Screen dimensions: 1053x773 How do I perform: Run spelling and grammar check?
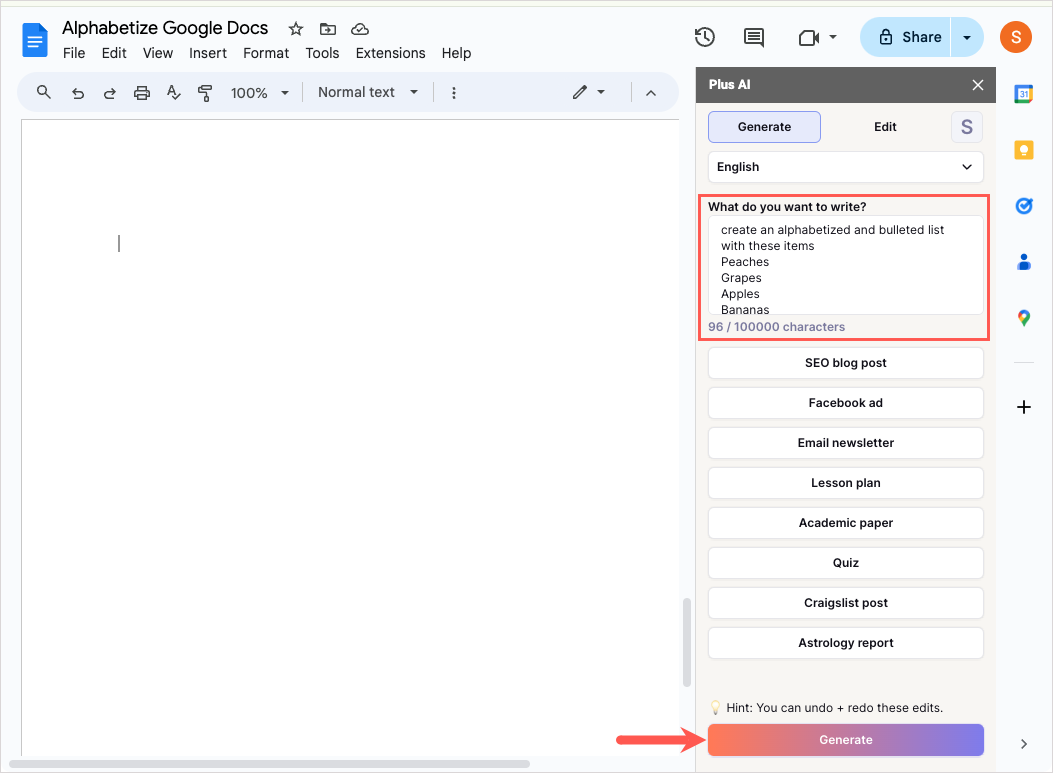tap(173, 93)
